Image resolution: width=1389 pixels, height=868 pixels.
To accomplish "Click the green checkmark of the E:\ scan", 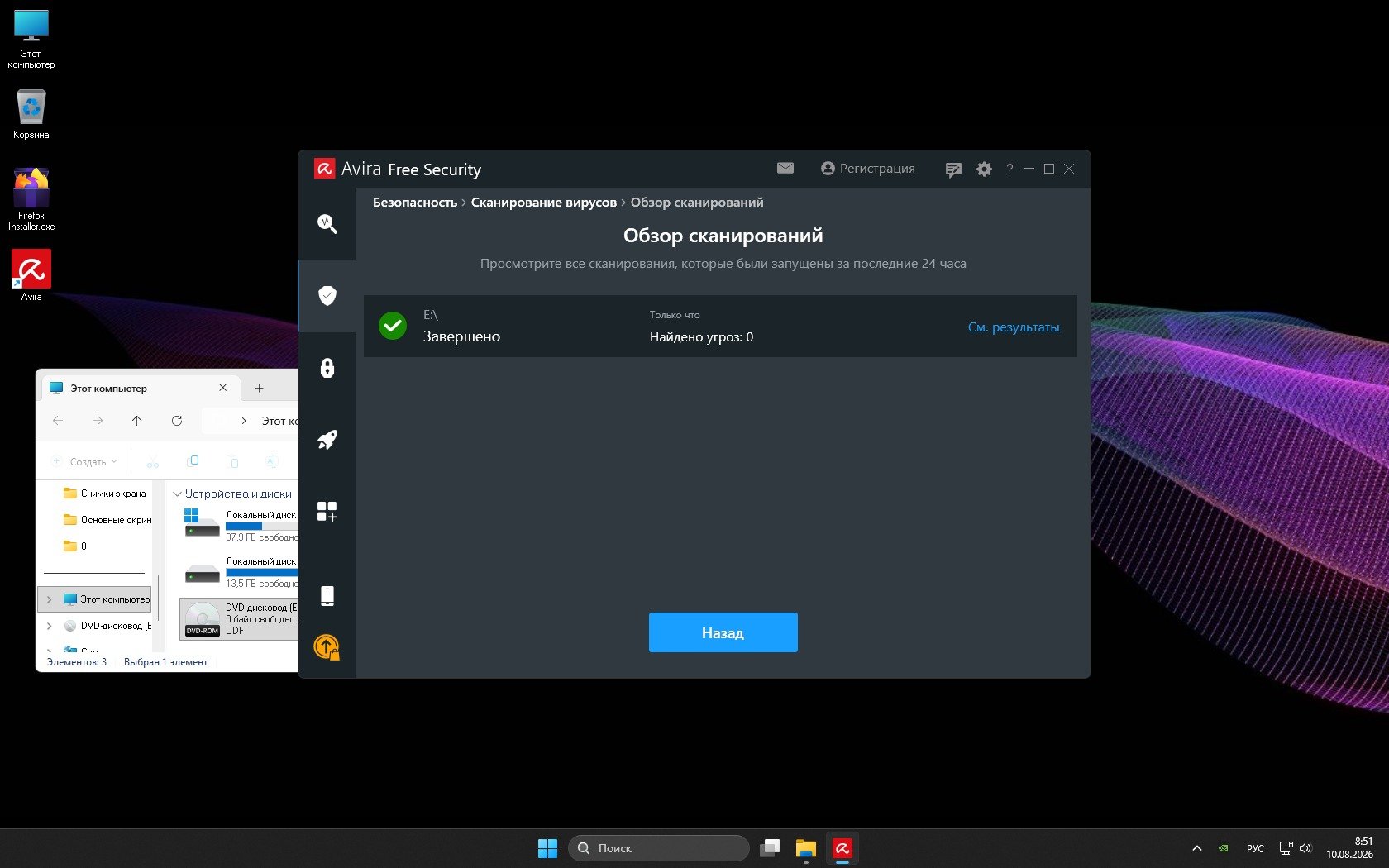I will [393, 326].
